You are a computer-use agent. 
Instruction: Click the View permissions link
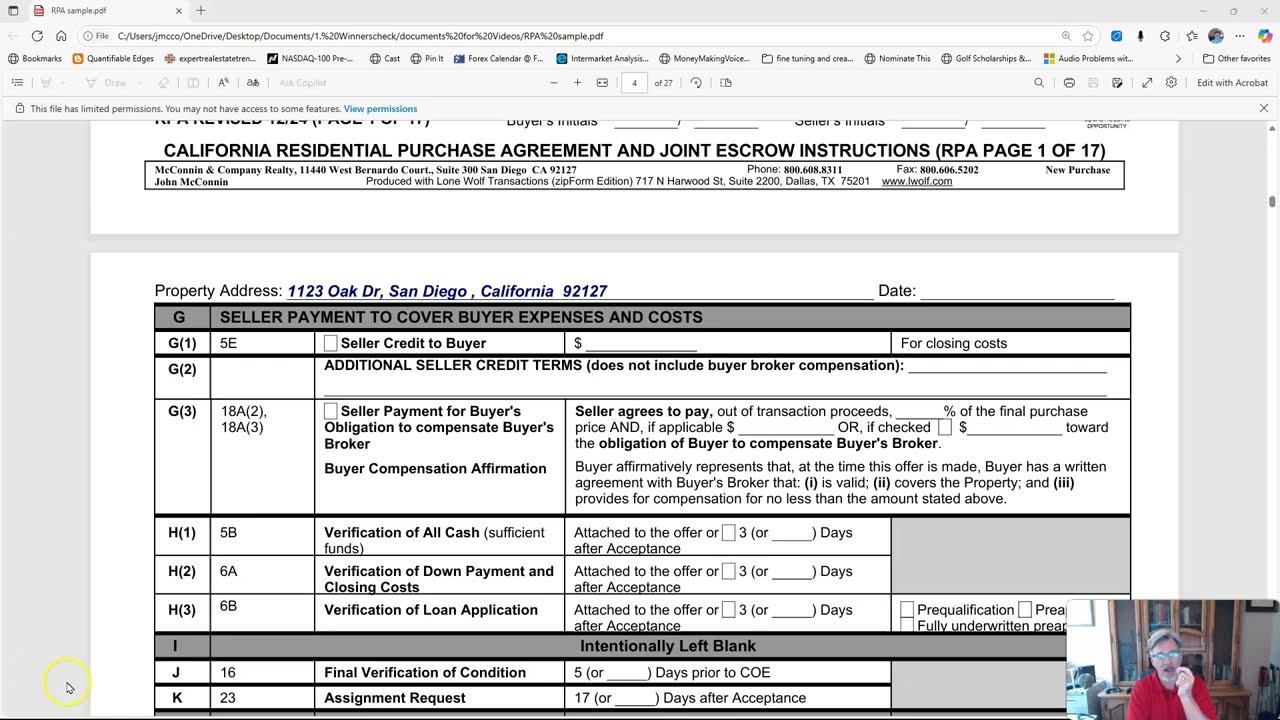pyautogui.click(x=380, y=109)
